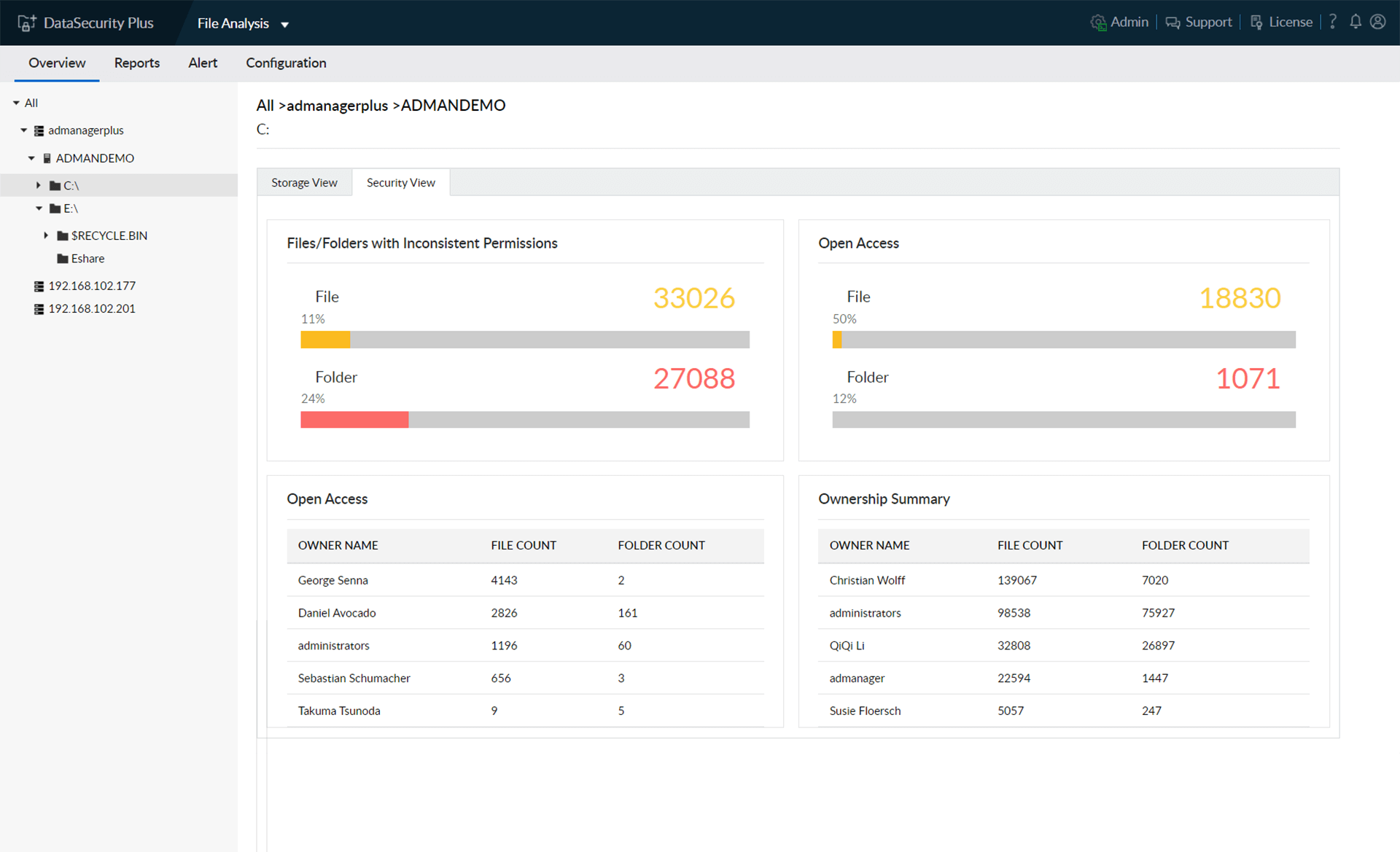Open the File Analysis dropdown
The image size is (1400, 852).
(x=285, y=24)
